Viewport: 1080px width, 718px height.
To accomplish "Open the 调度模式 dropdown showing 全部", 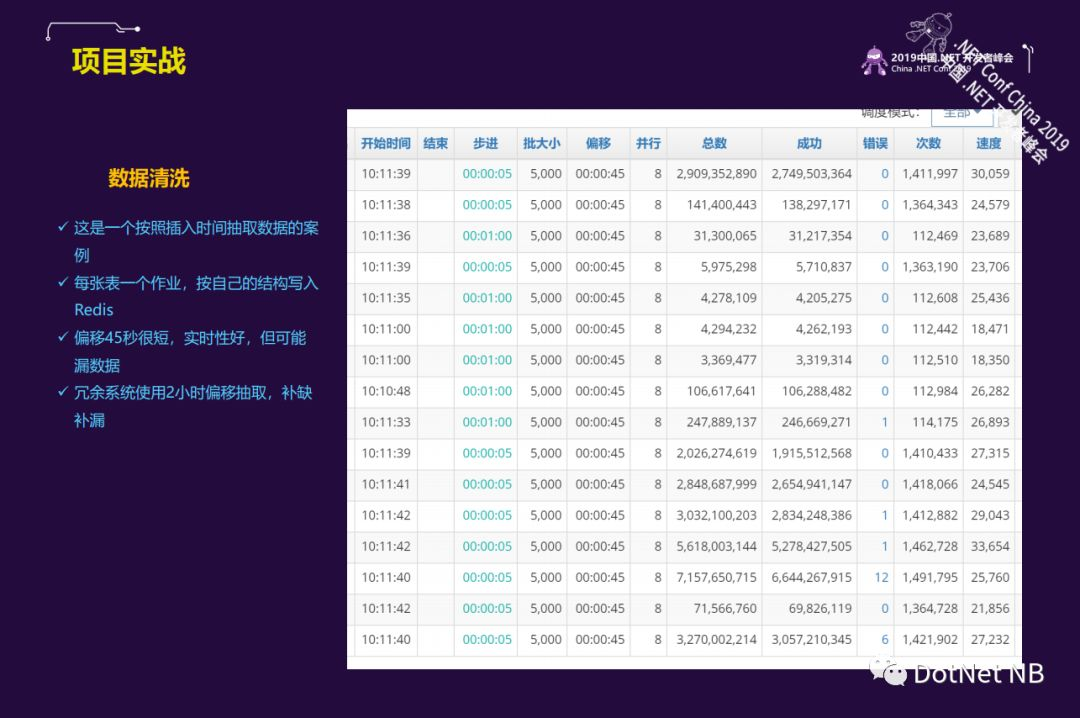I will pos(962,115).
